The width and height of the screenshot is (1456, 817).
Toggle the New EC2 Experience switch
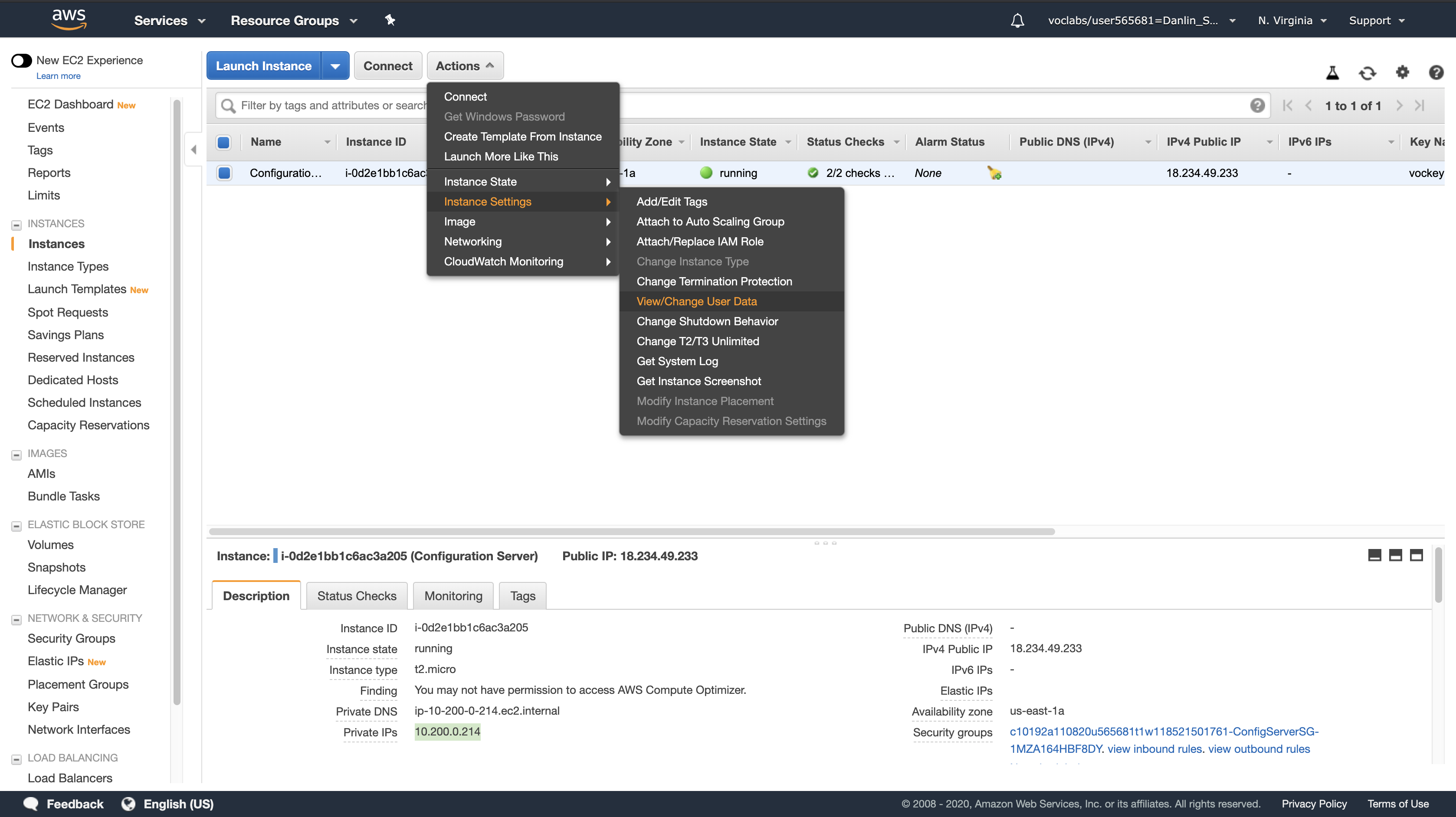(x=22, y=60)
